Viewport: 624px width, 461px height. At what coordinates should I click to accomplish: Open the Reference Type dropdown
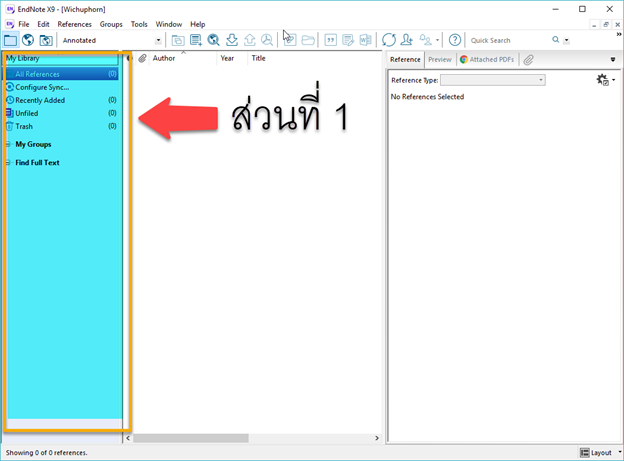(x=541, y=80)
